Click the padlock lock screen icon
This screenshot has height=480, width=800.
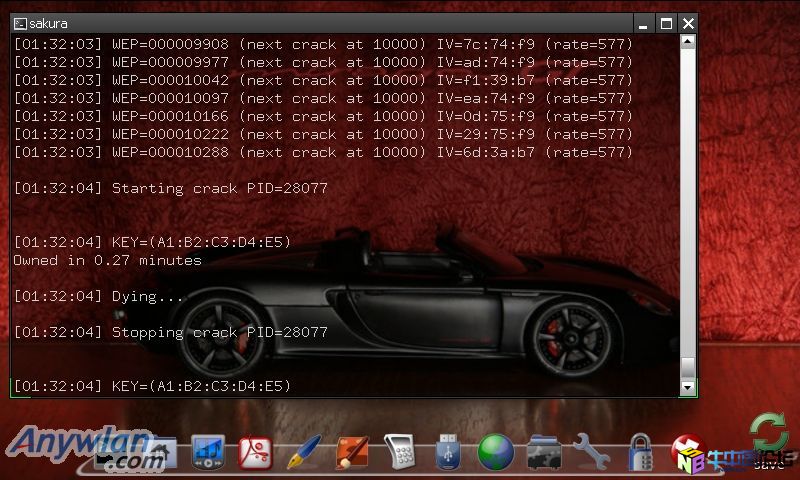click(640, 453)
